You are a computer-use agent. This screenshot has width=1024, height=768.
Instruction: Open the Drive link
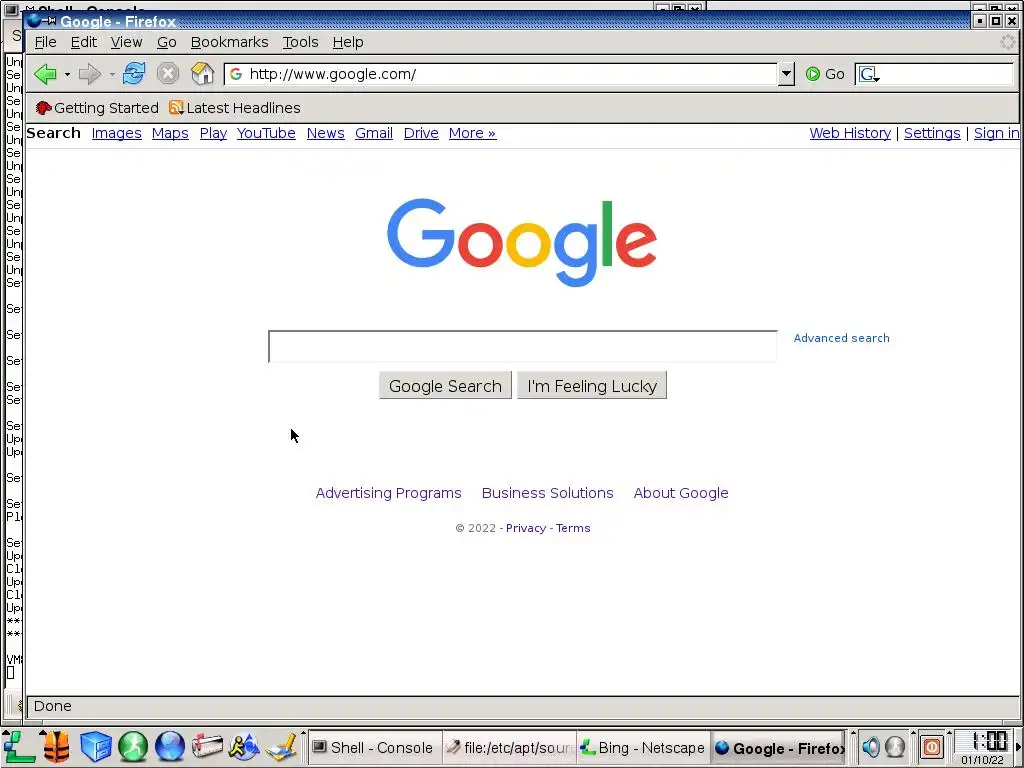coord(421,133)
